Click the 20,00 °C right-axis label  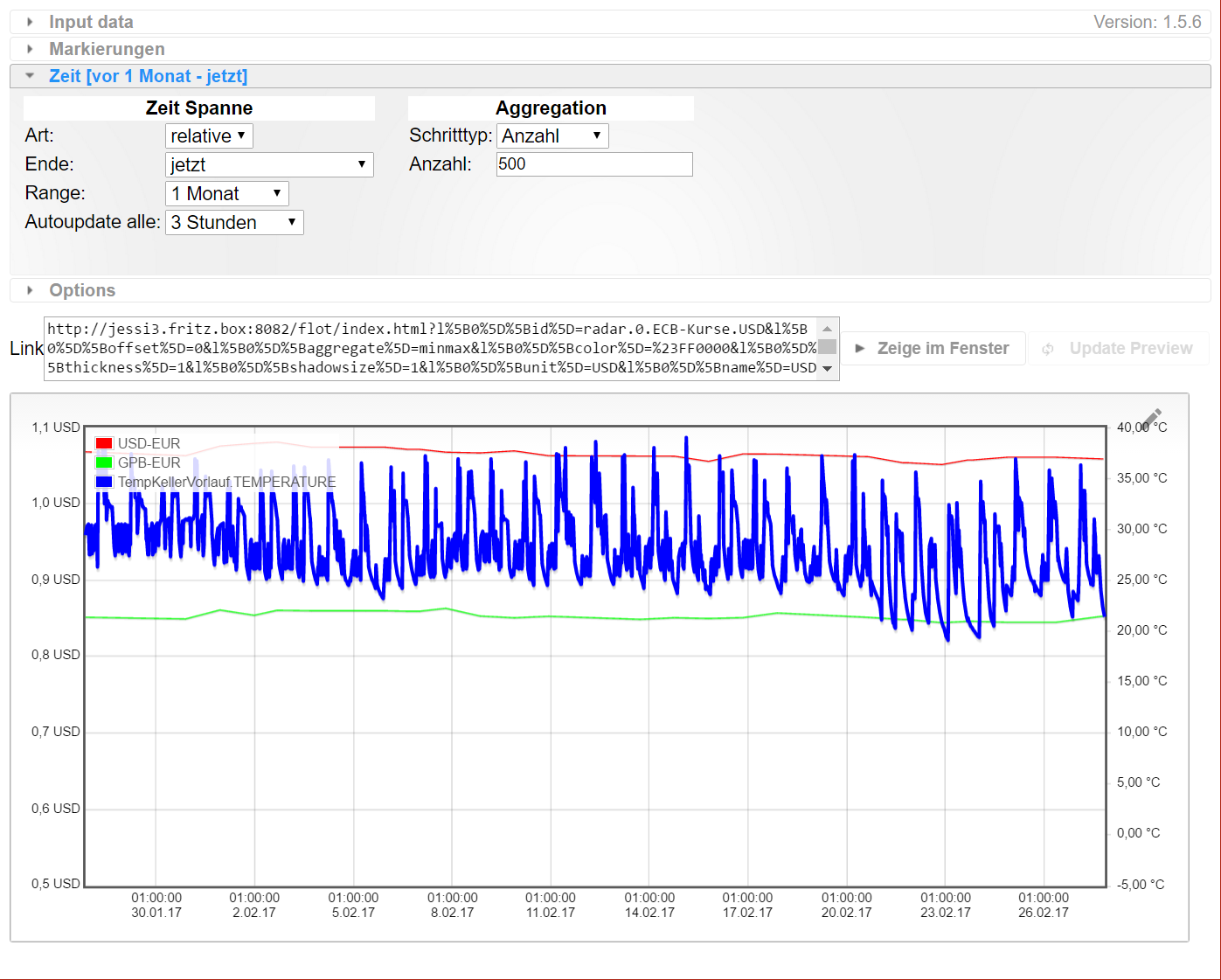[1142, 630]
